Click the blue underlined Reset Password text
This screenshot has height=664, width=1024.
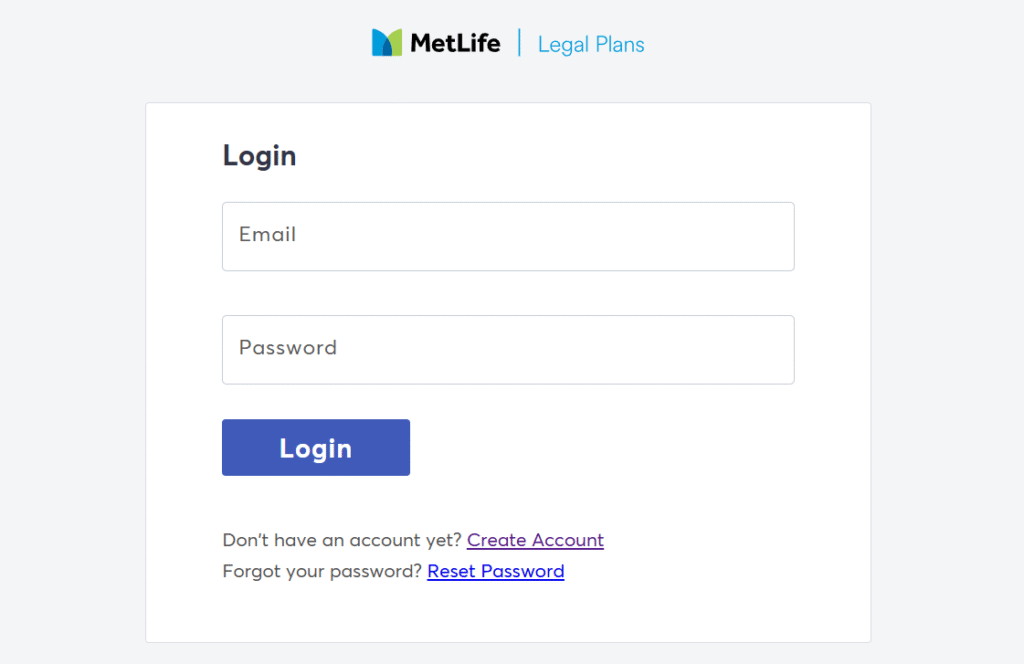point(496,571)
